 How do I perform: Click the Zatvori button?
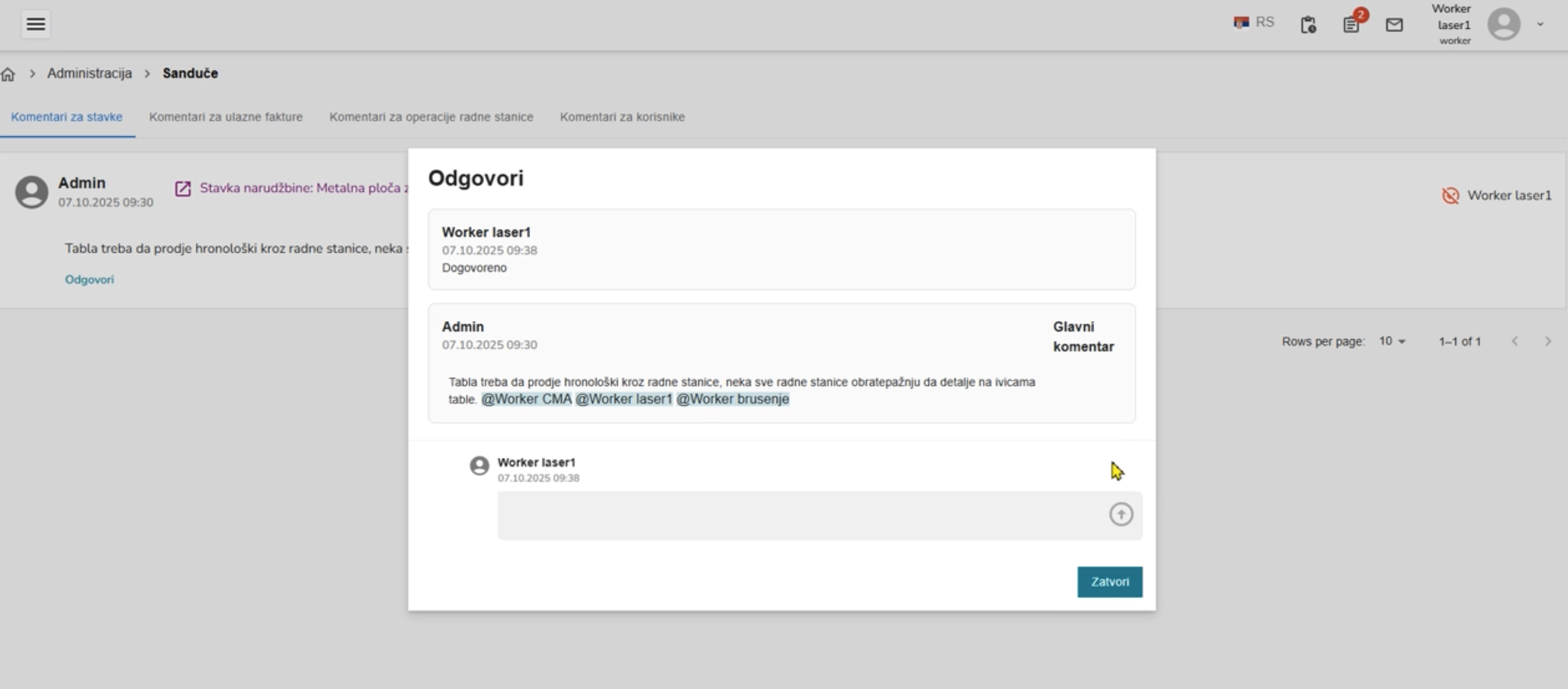1109,582
